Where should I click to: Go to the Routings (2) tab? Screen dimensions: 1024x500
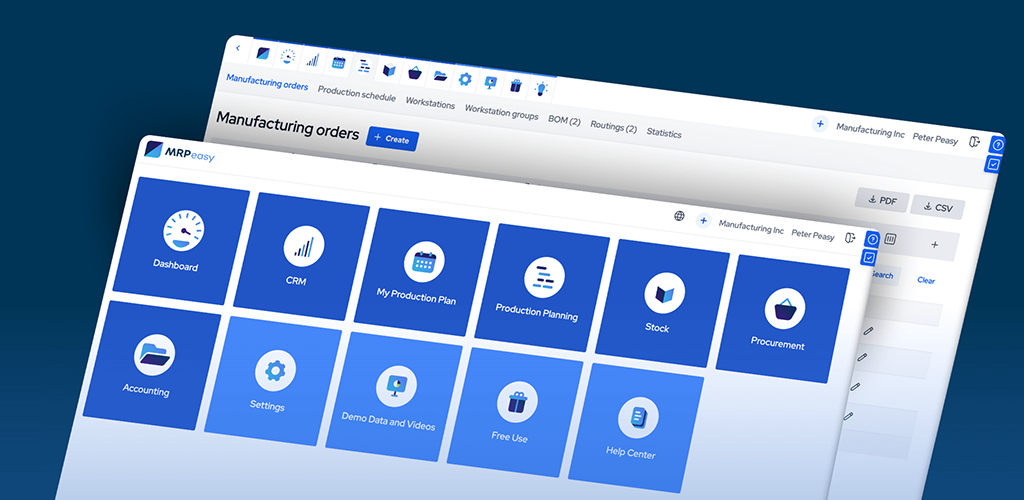[613, 126]
